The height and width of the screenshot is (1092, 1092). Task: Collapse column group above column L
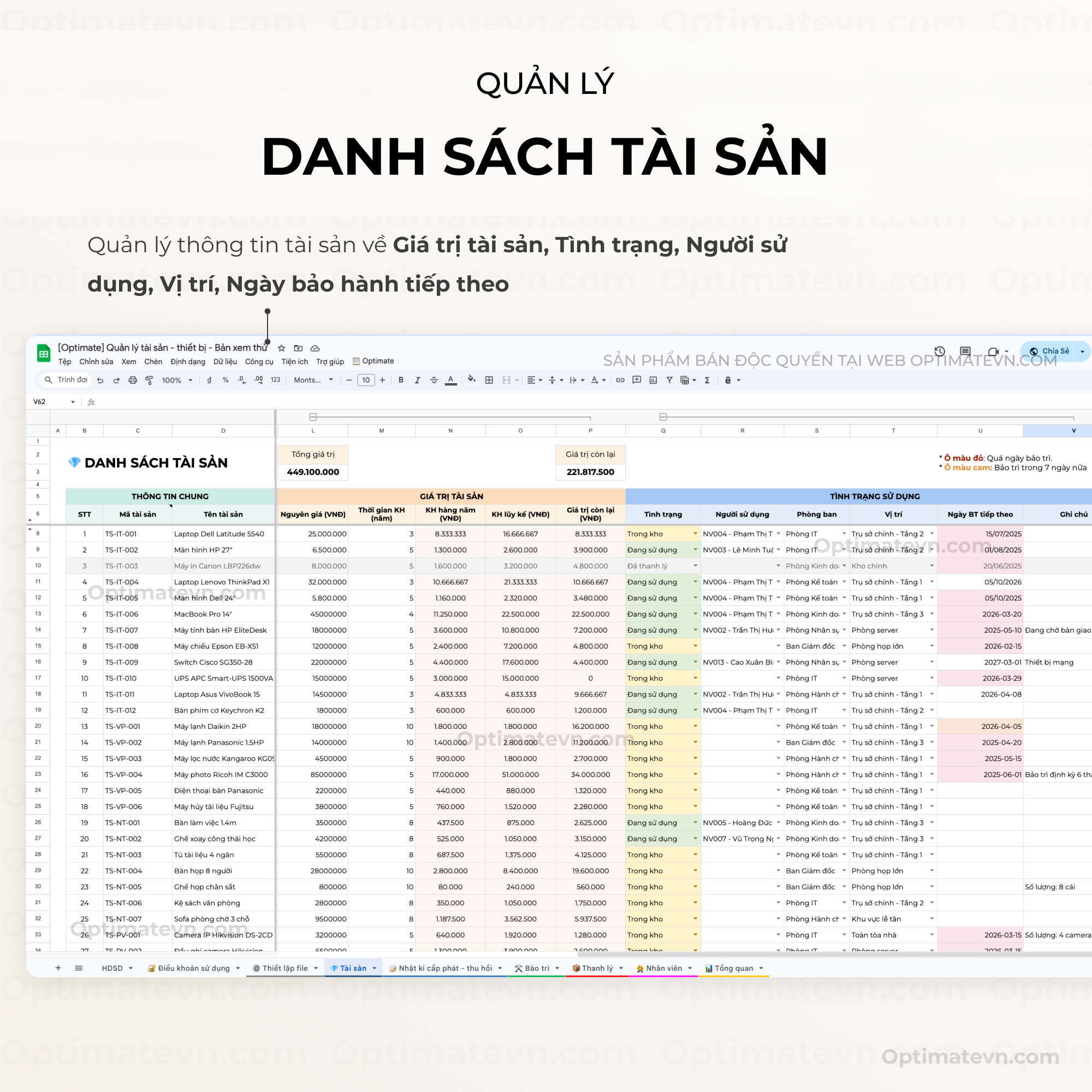tap(313, 417)
